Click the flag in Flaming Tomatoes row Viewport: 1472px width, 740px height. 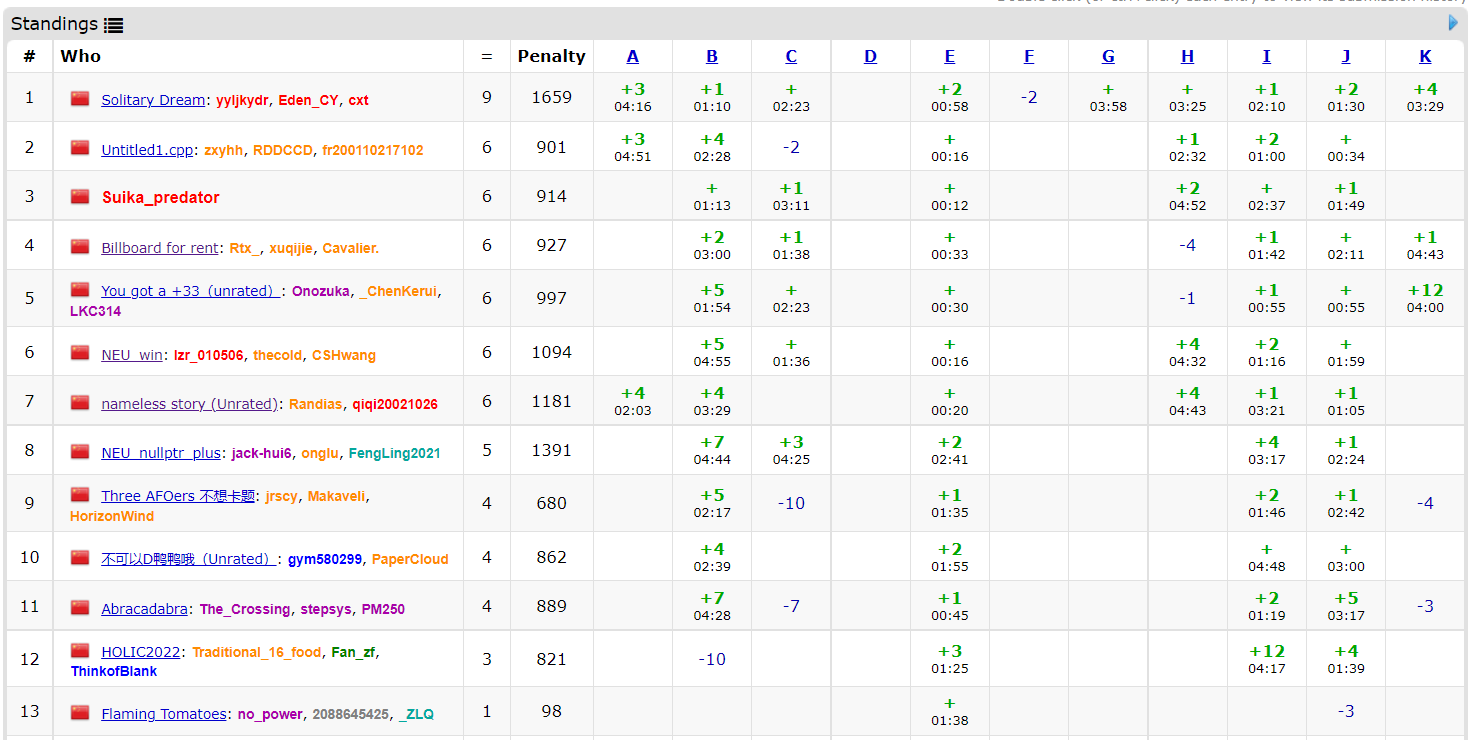click(80, 712)
